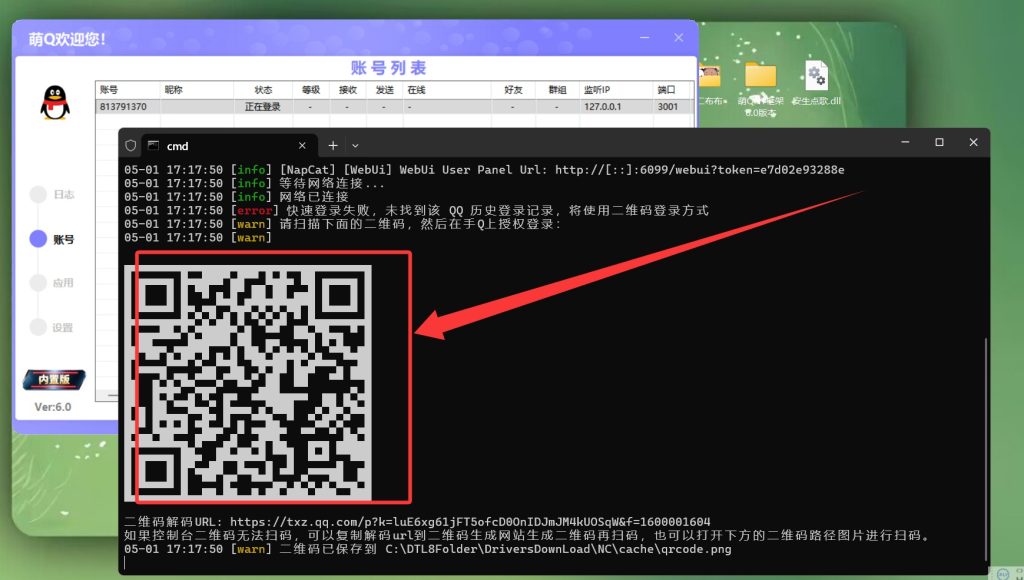The width and height of the screenshot is (1024, 580).
Task: Click the 好友 column header
Action: pyautogui.click(x=513, y=90)
